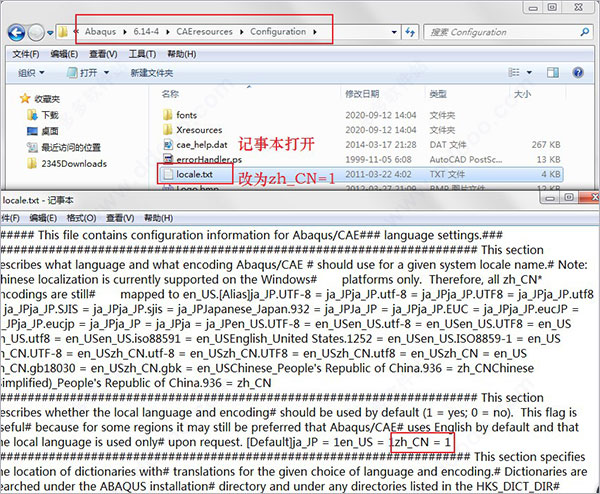
Task: Select the fonts folder icon
Action: click(x=168, y=115)
